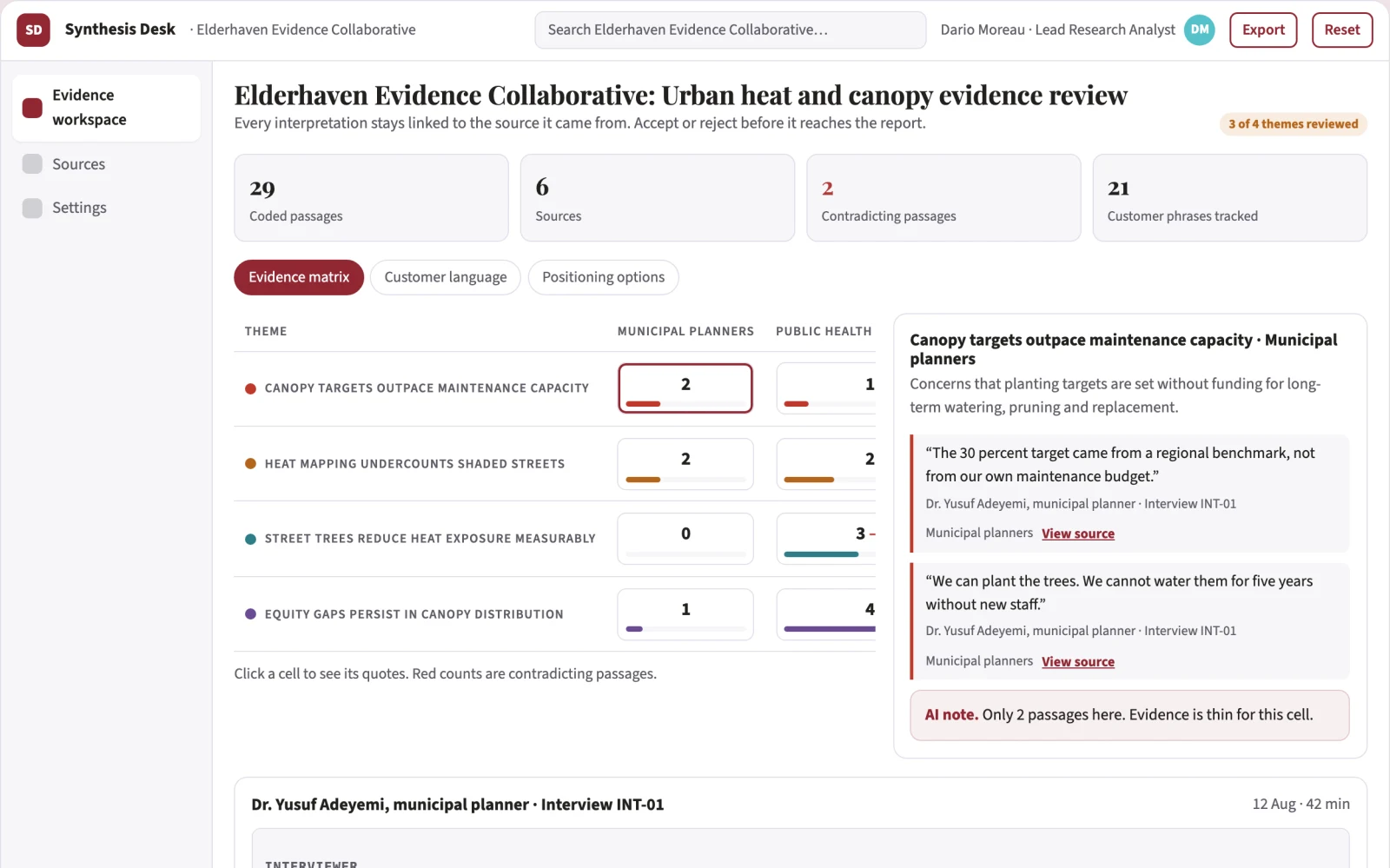1390x868 pixels.
Task: Select Canopy targets Municipal planners cell
Action: pos(685,388)
